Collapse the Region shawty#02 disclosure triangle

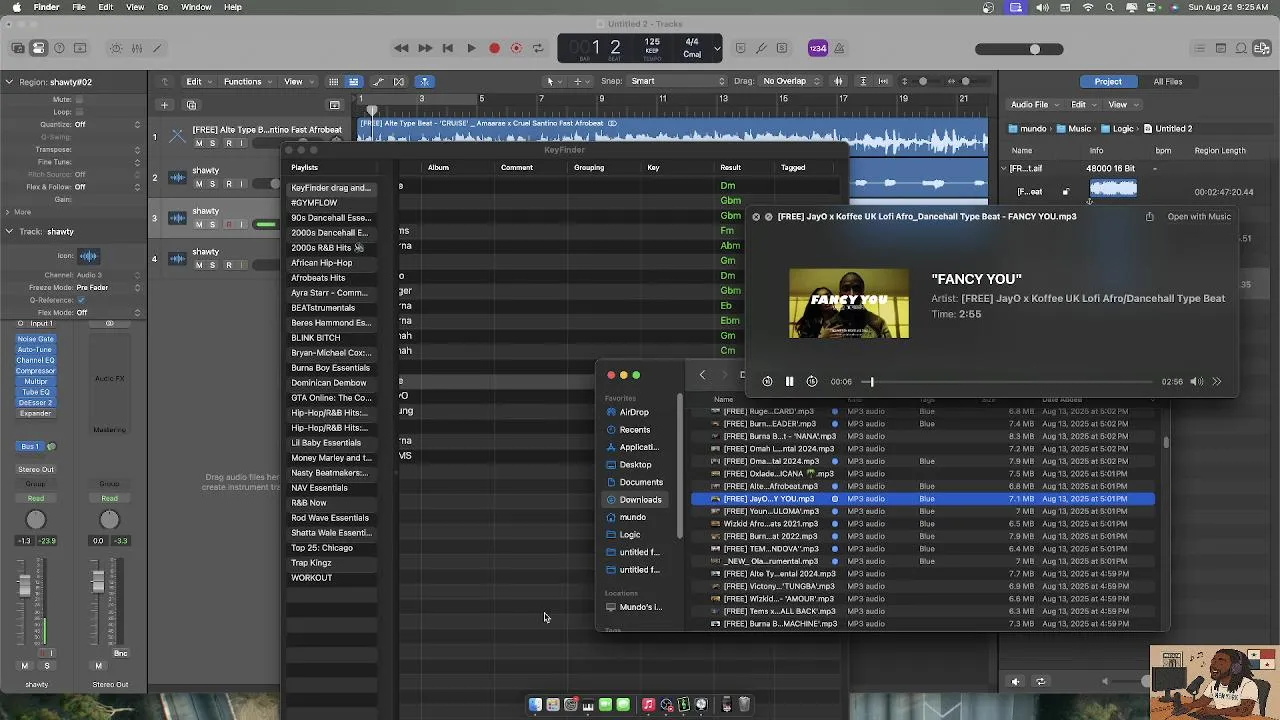point(8,82)
